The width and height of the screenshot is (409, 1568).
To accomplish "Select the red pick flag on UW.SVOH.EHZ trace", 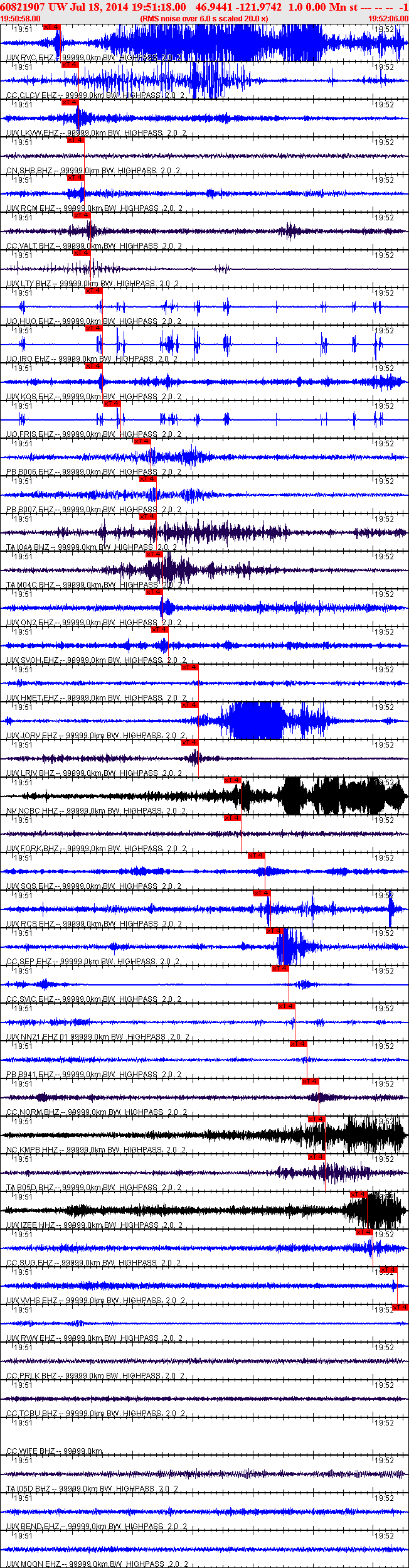I will point(160,630).
